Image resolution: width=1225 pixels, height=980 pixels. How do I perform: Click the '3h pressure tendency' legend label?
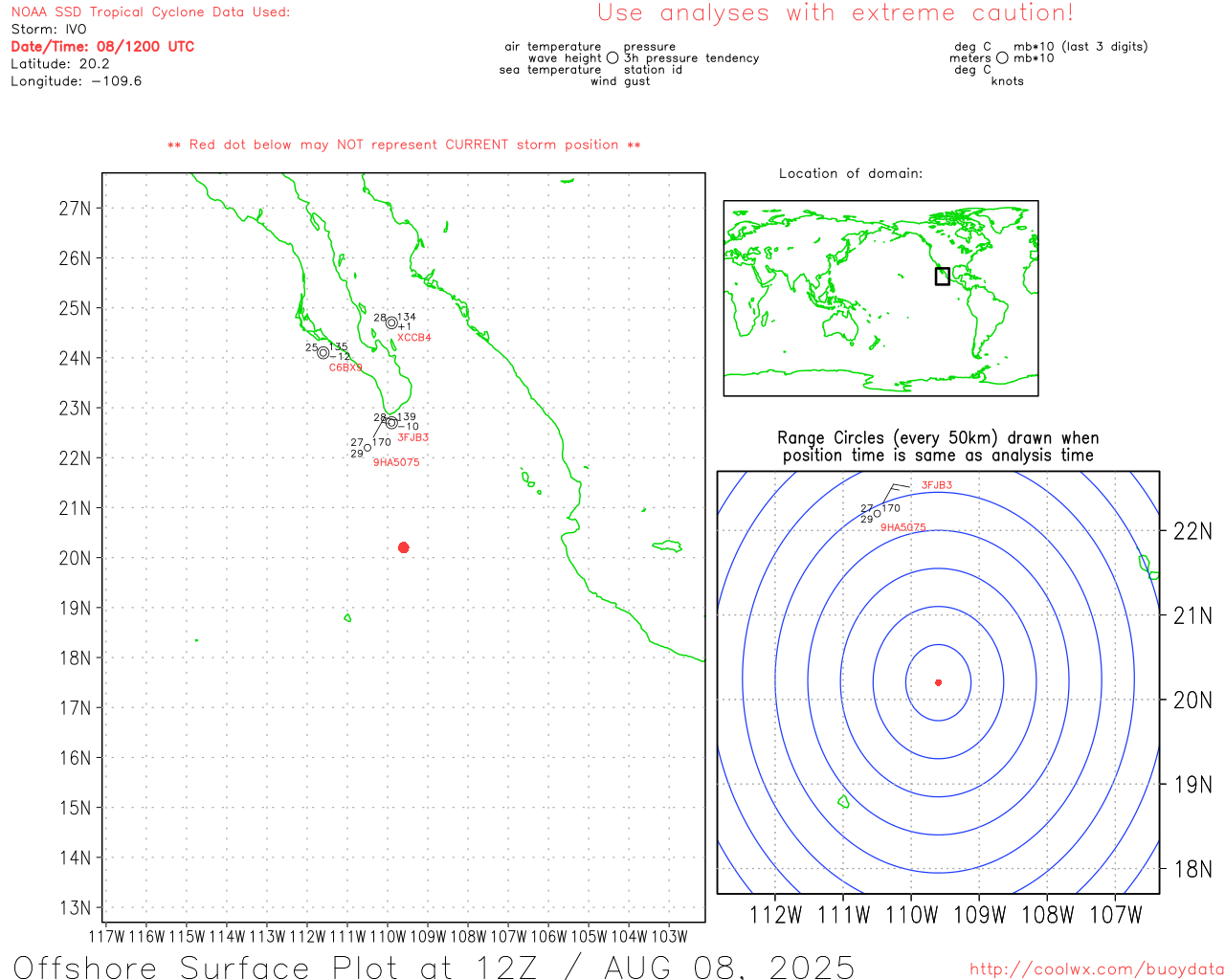[692, 58]
